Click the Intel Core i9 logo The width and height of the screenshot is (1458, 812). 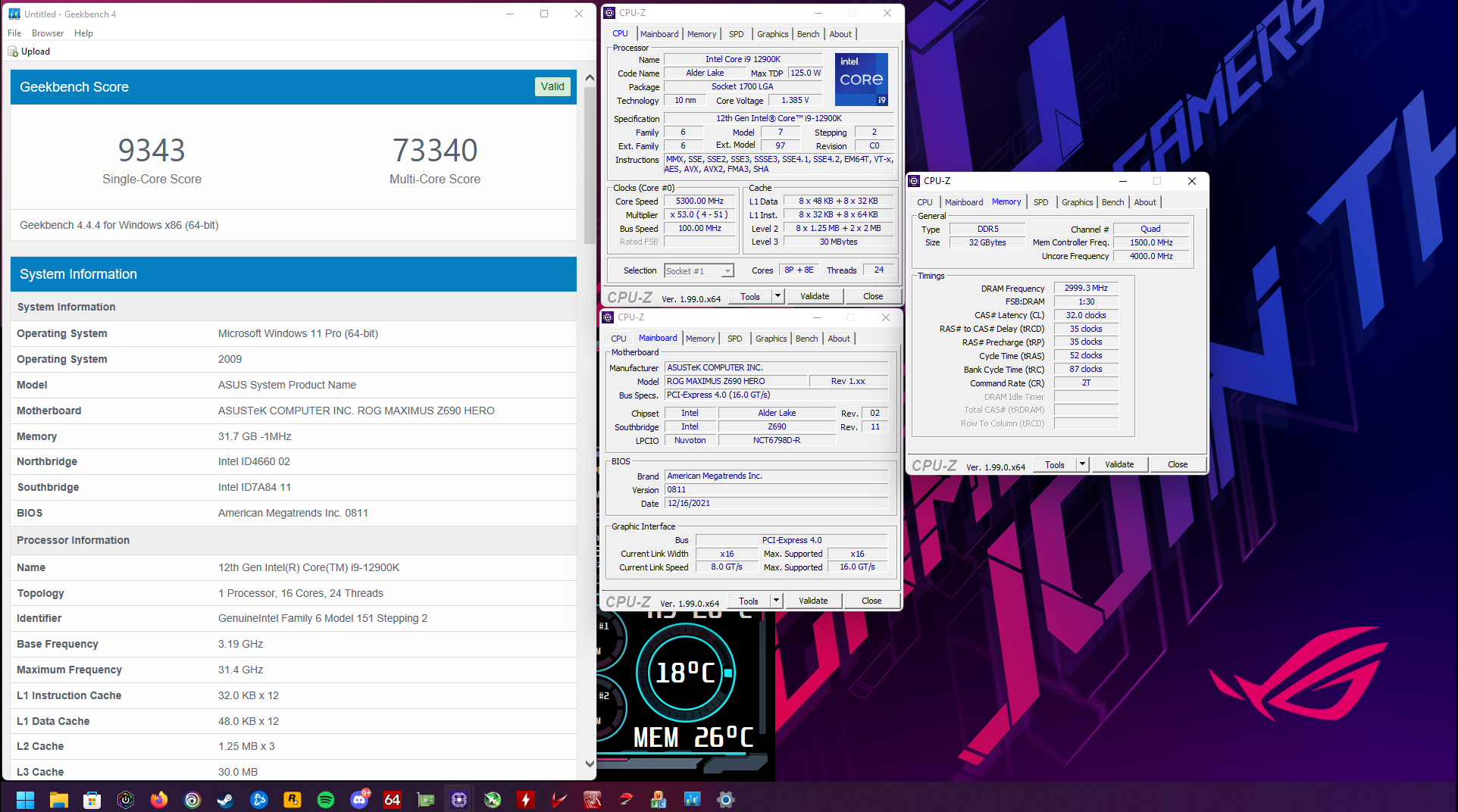[862, 79]
